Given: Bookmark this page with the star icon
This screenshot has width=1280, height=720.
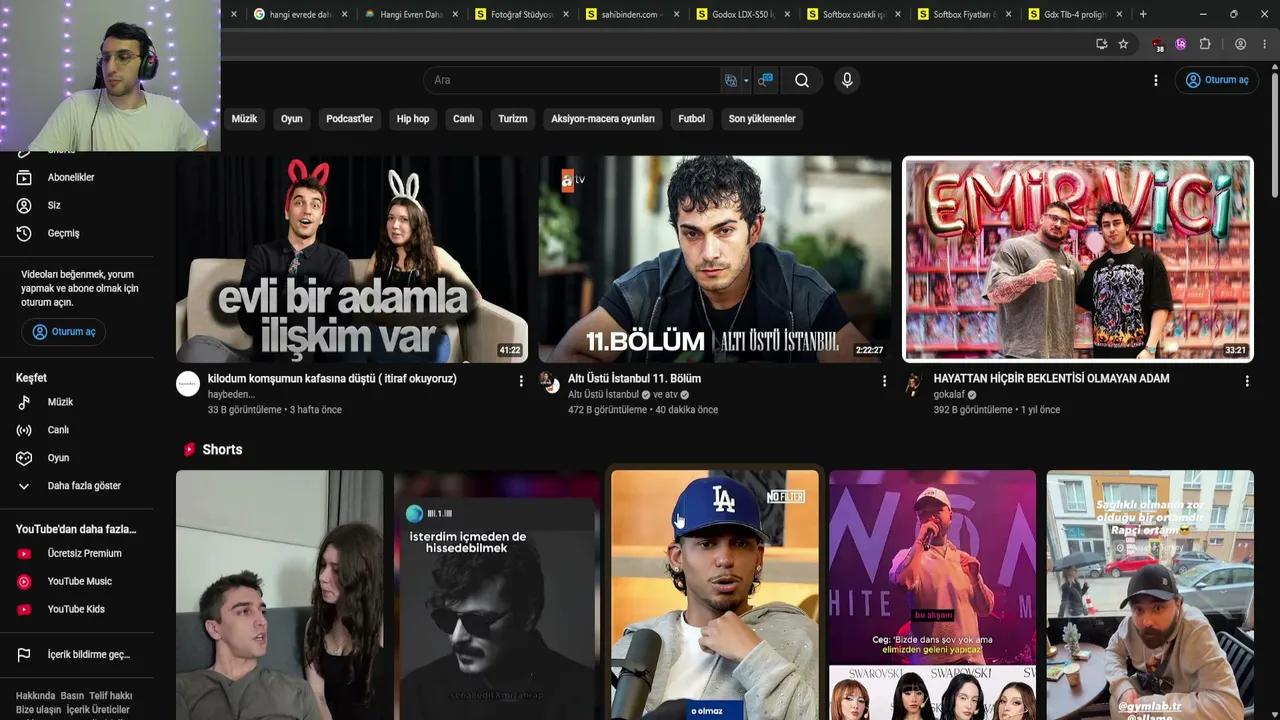Looking at the screenshot, I should point(1123,44).
